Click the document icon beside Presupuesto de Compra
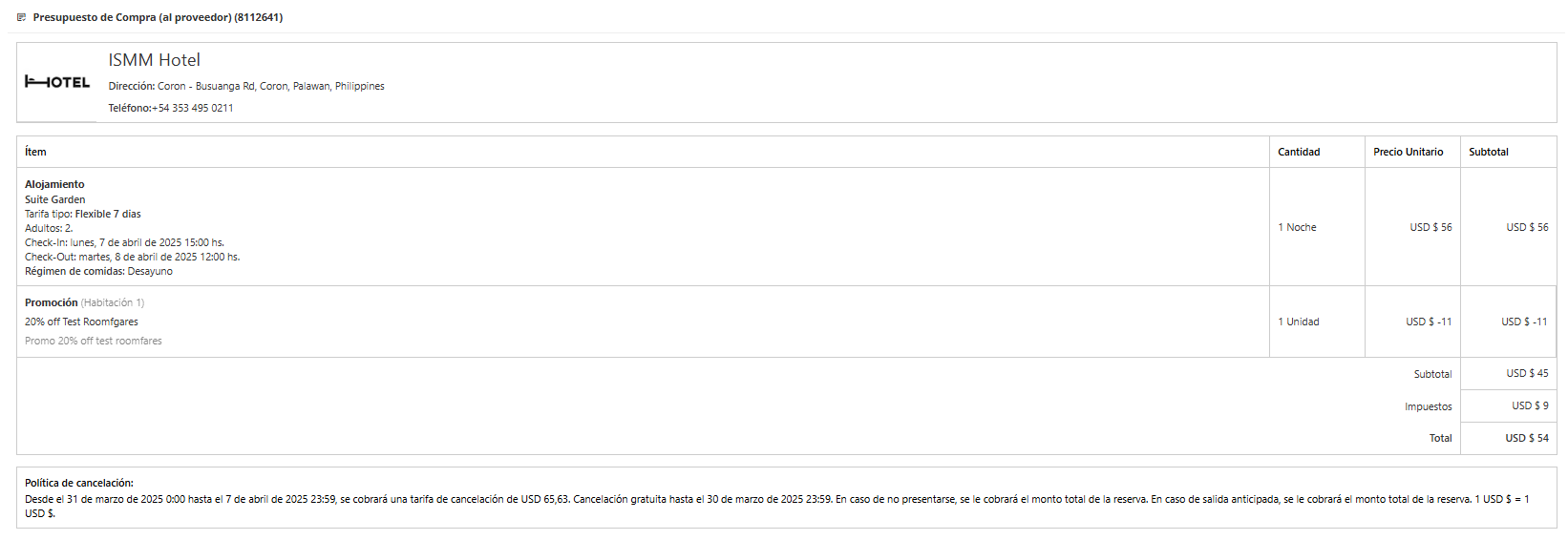 (x=21, y=17)
